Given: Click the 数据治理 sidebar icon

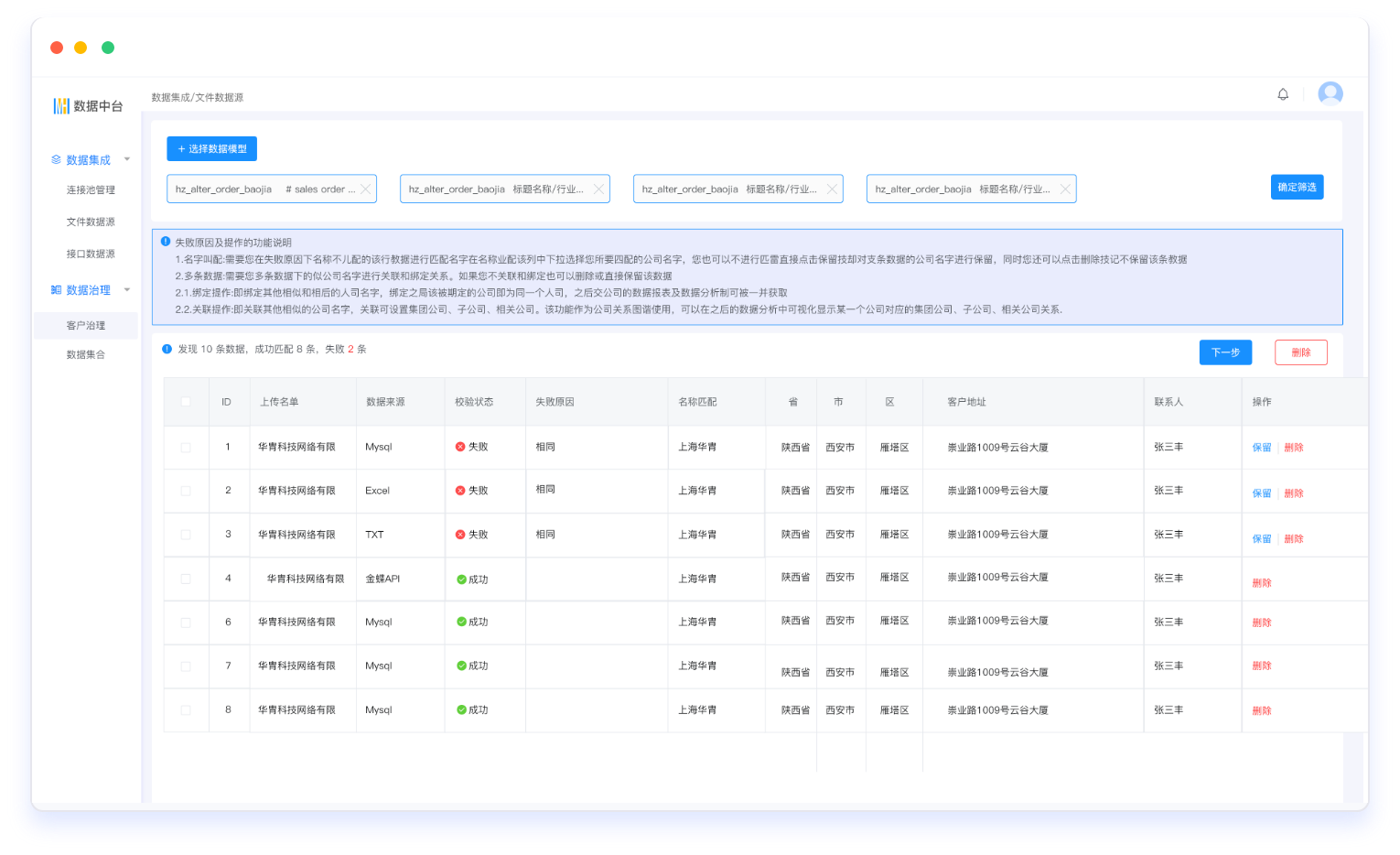Looking at the screenshot, I should pyautogui.click(x=56, y=289).
